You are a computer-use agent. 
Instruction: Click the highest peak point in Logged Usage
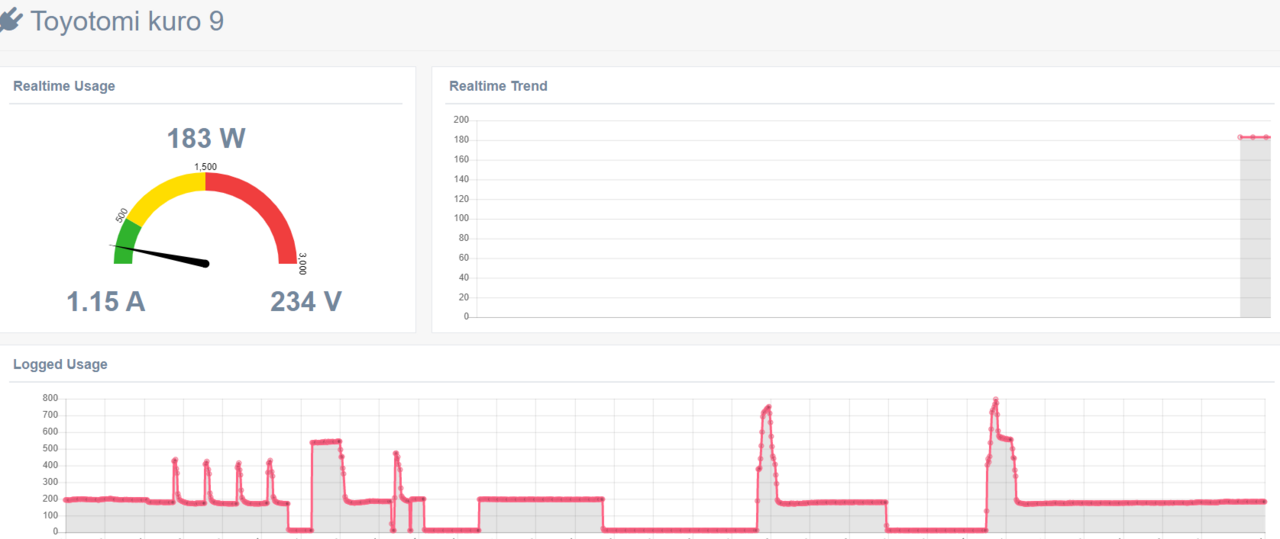(995, 400)
